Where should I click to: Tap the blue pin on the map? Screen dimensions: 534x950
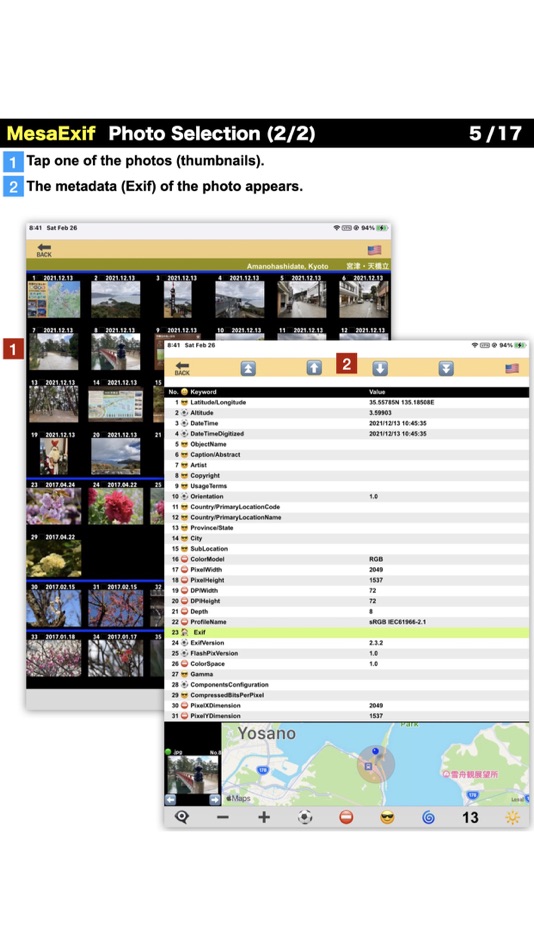(x=375, y=752)
